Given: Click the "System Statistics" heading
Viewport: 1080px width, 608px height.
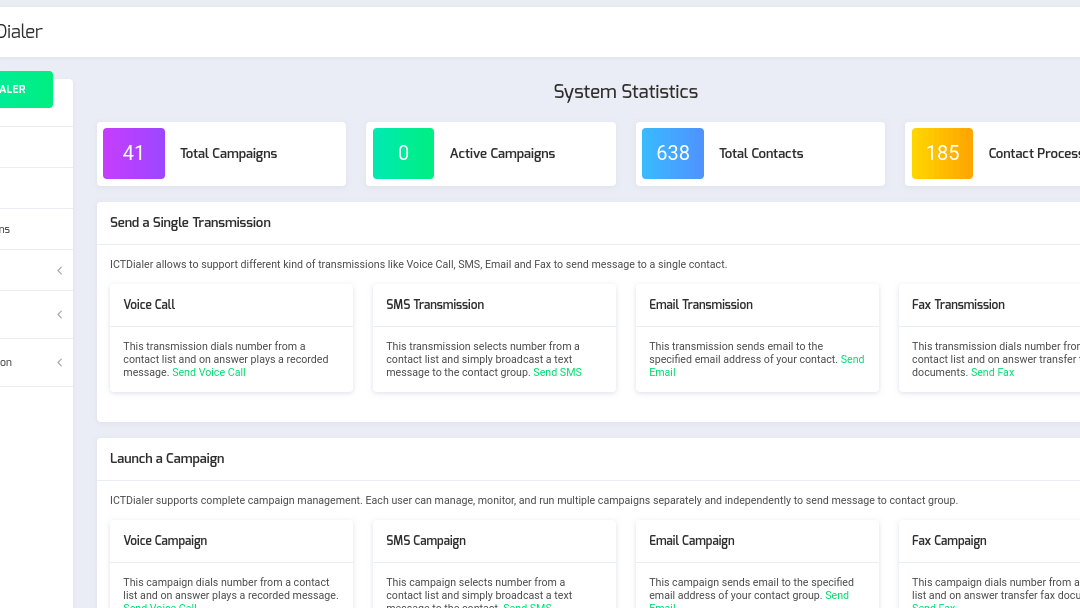Looking at the screenshot, I should [625, 92].
